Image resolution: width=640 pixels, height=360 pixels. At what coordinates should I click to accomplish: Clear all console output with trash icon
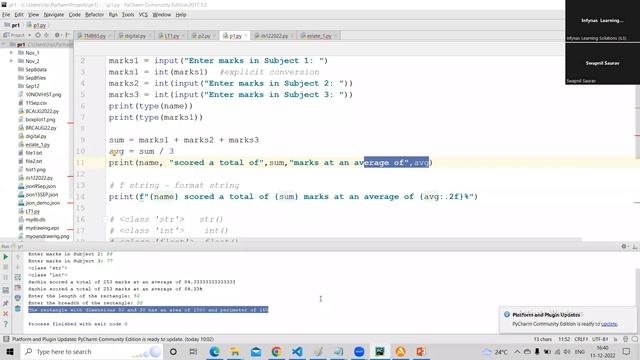tap(18, 309)
